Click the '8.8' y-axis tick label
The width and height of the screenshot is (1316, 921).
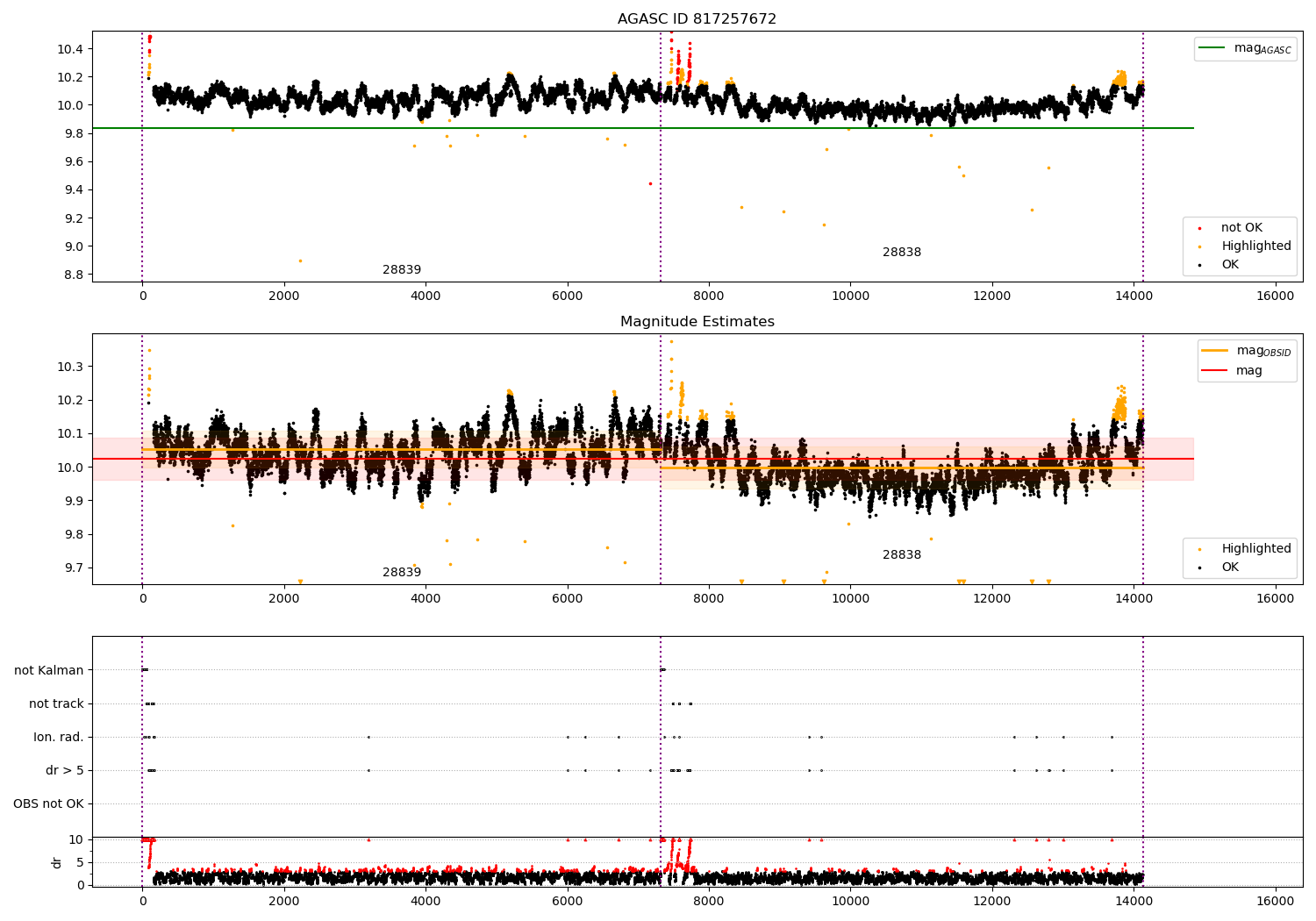pyautogui.click(x=74, y=275)
